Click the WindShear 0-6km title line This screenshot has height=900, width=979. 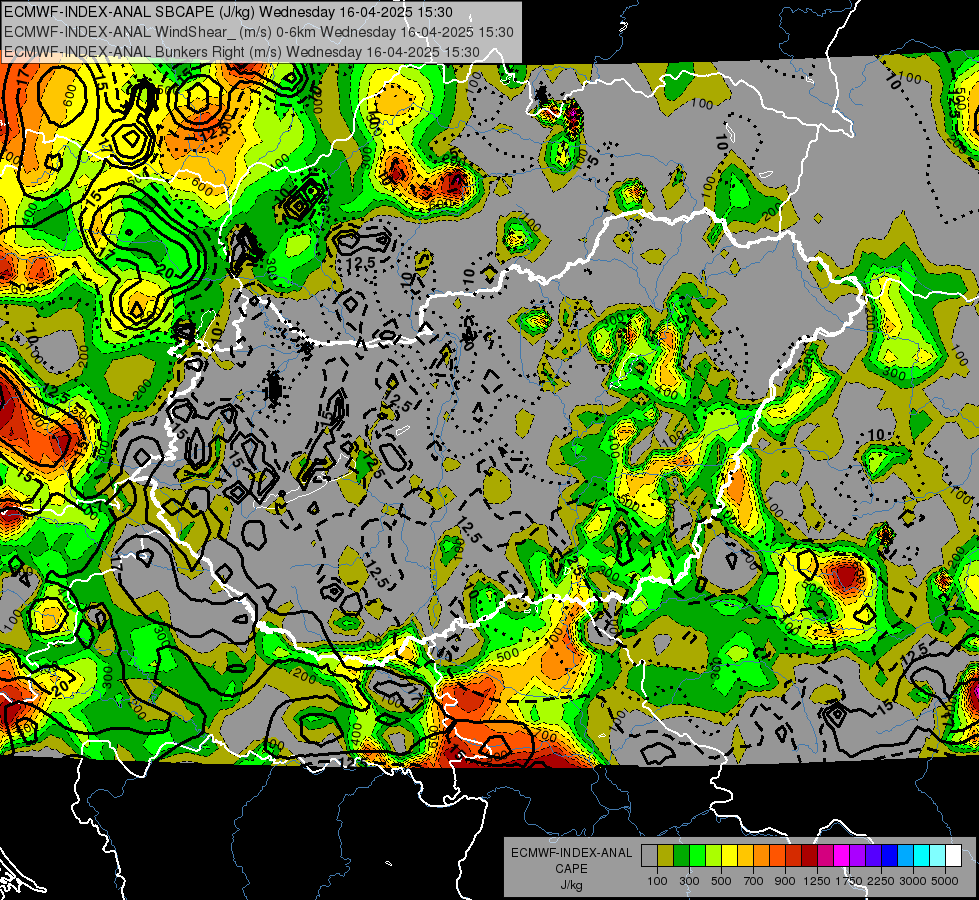[258, 32]
